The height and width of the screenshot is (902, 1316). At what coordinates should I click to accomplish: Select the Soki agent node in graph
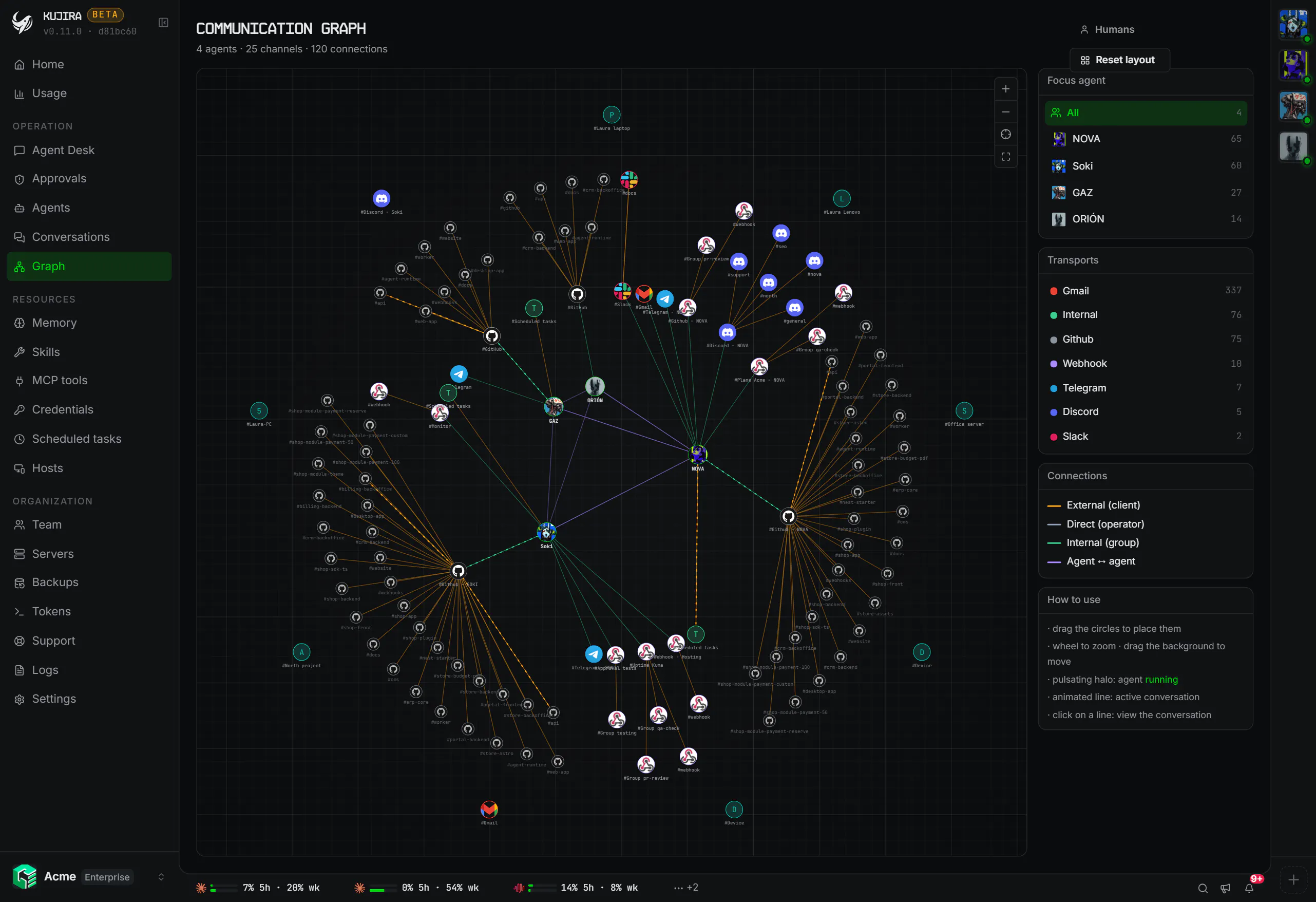tap(546, 532)
